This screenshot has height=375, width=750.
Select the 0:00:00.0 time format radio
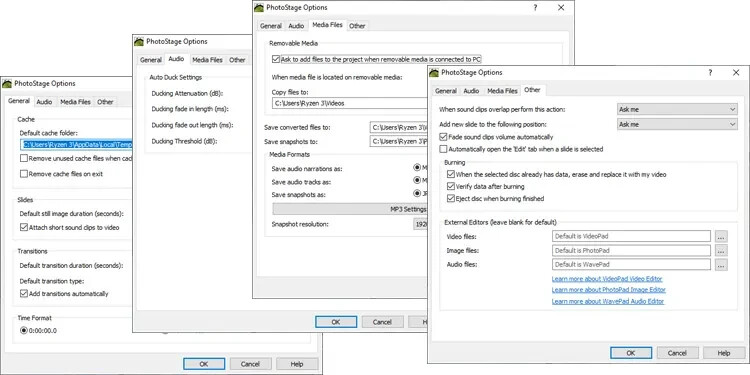(x=24, y=331)
